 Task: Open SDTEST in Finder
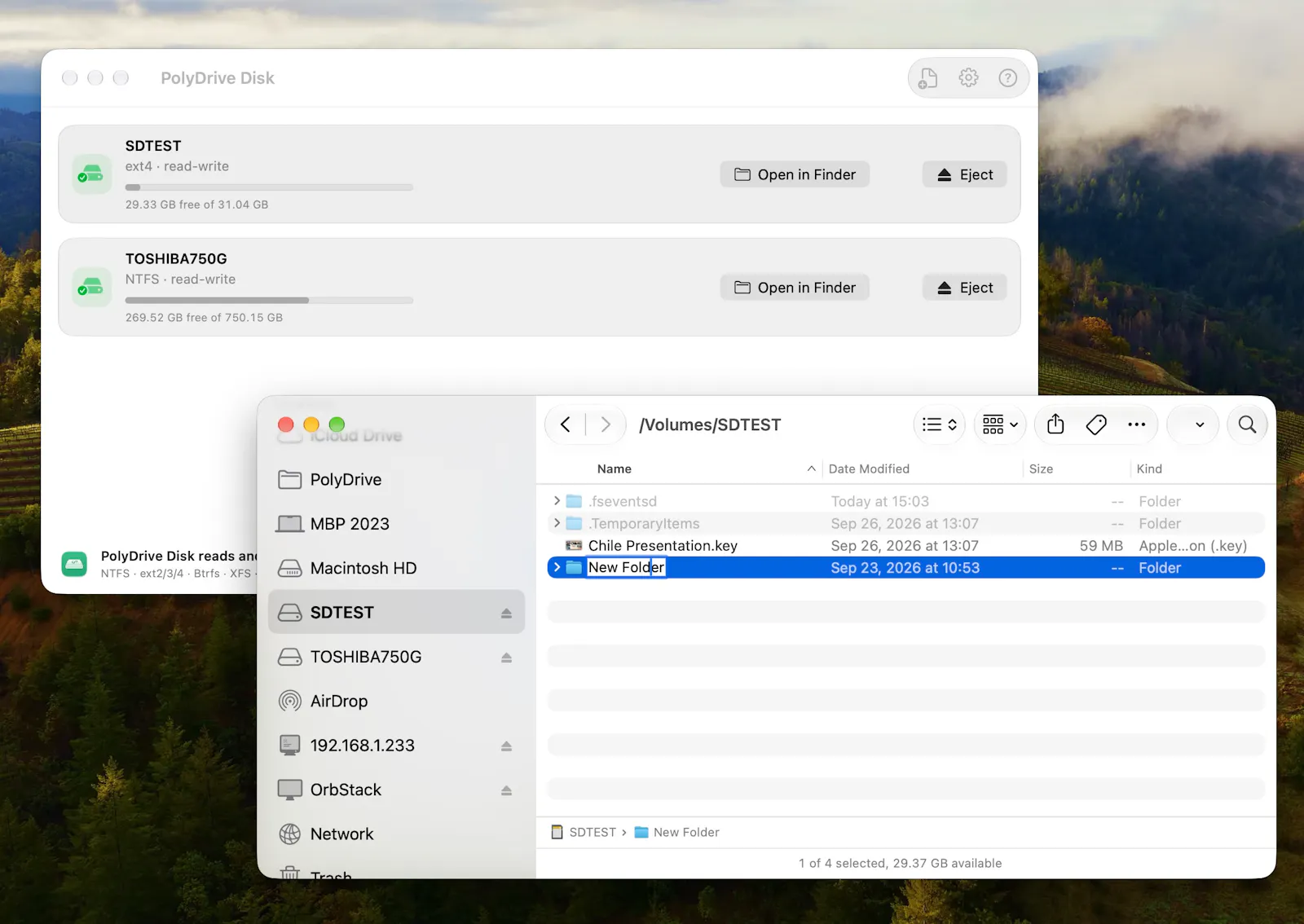click(795, 174)
